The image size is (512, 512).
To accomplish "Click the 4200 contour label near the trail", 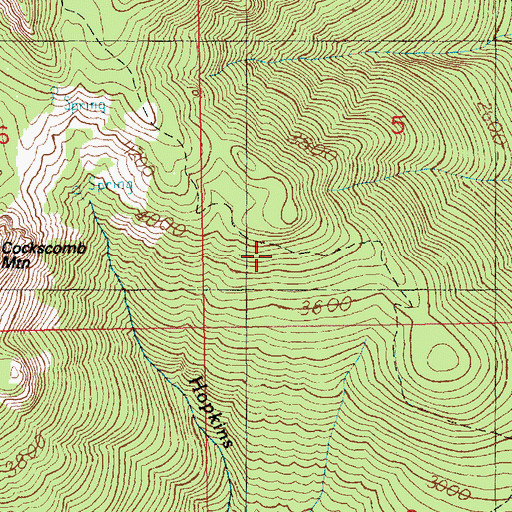I will pyautogui.click(x=139, y=159).
